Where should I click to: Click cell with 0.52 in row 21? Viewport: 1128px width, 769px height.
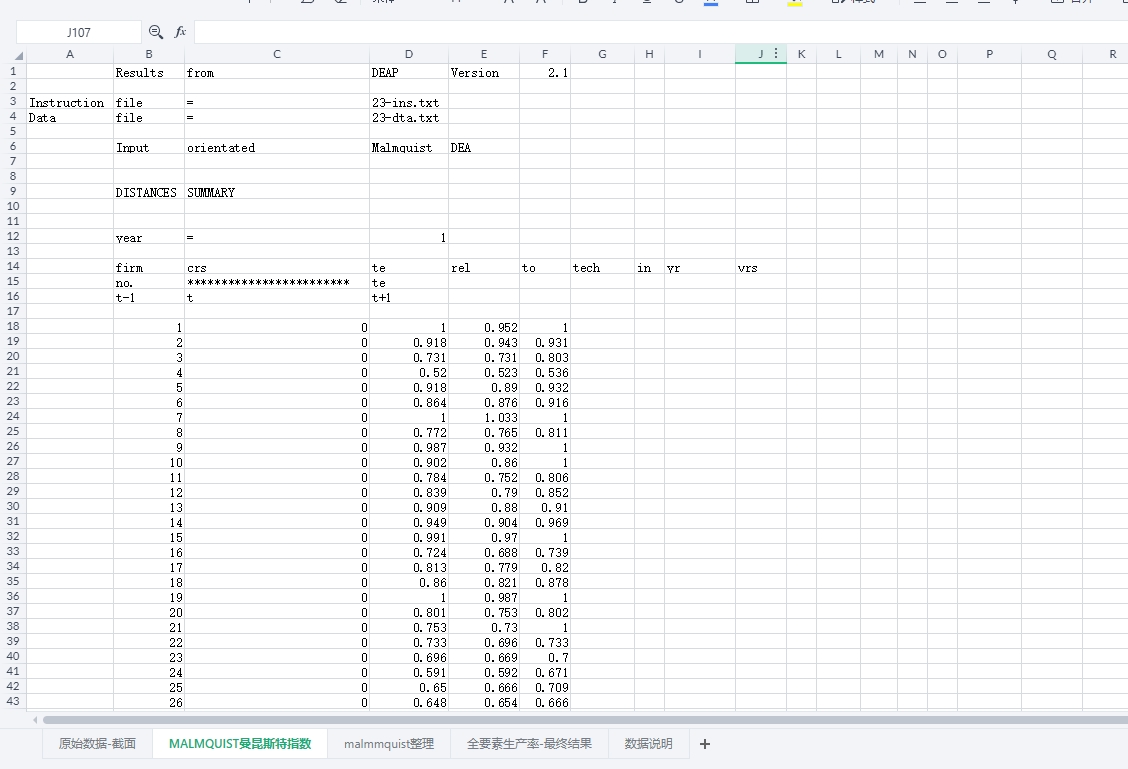point(409,373)
